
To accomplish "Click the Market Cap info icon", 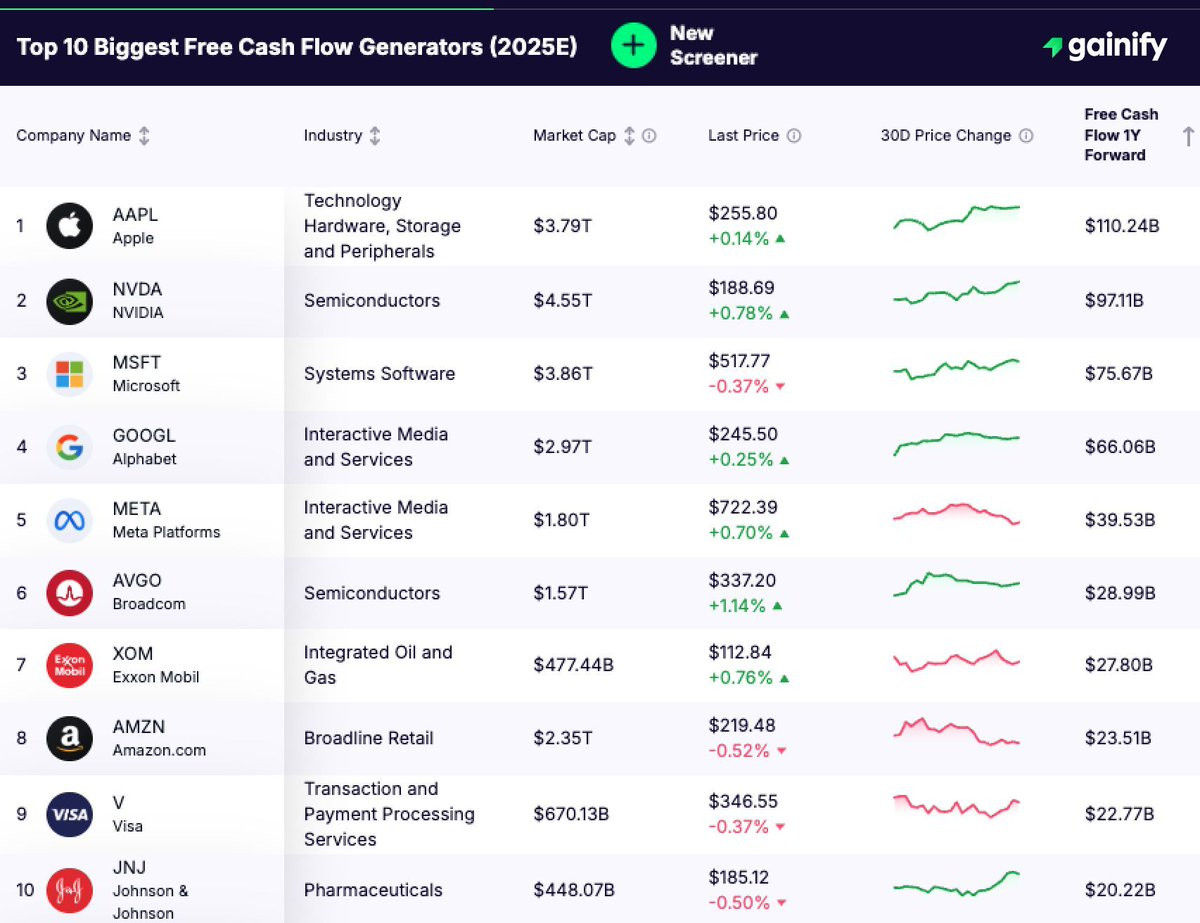I will (649, 136).
